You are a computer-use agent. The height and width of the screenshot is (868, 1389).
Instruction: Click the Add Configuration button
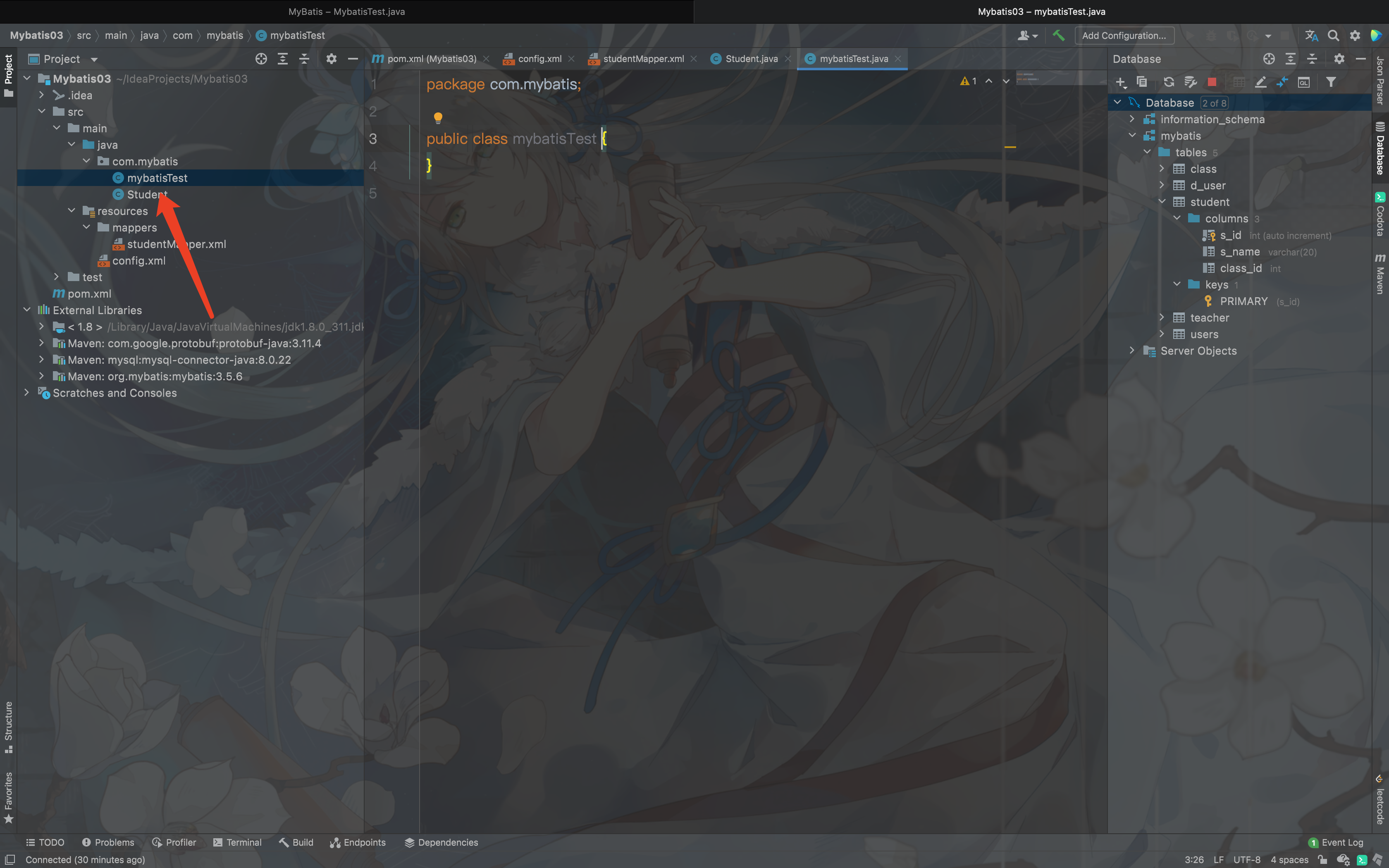pyautogui.click(x=1124, y=36)
